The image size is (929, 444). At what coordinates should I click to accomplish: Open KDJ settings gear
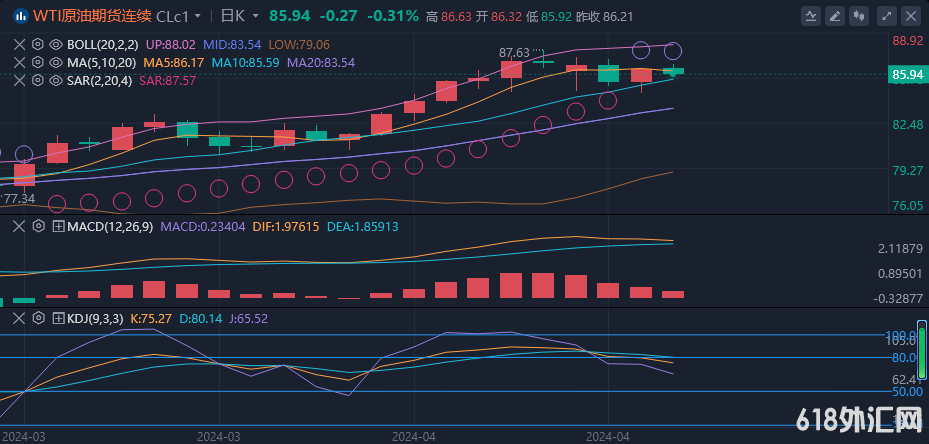(38, 319)
